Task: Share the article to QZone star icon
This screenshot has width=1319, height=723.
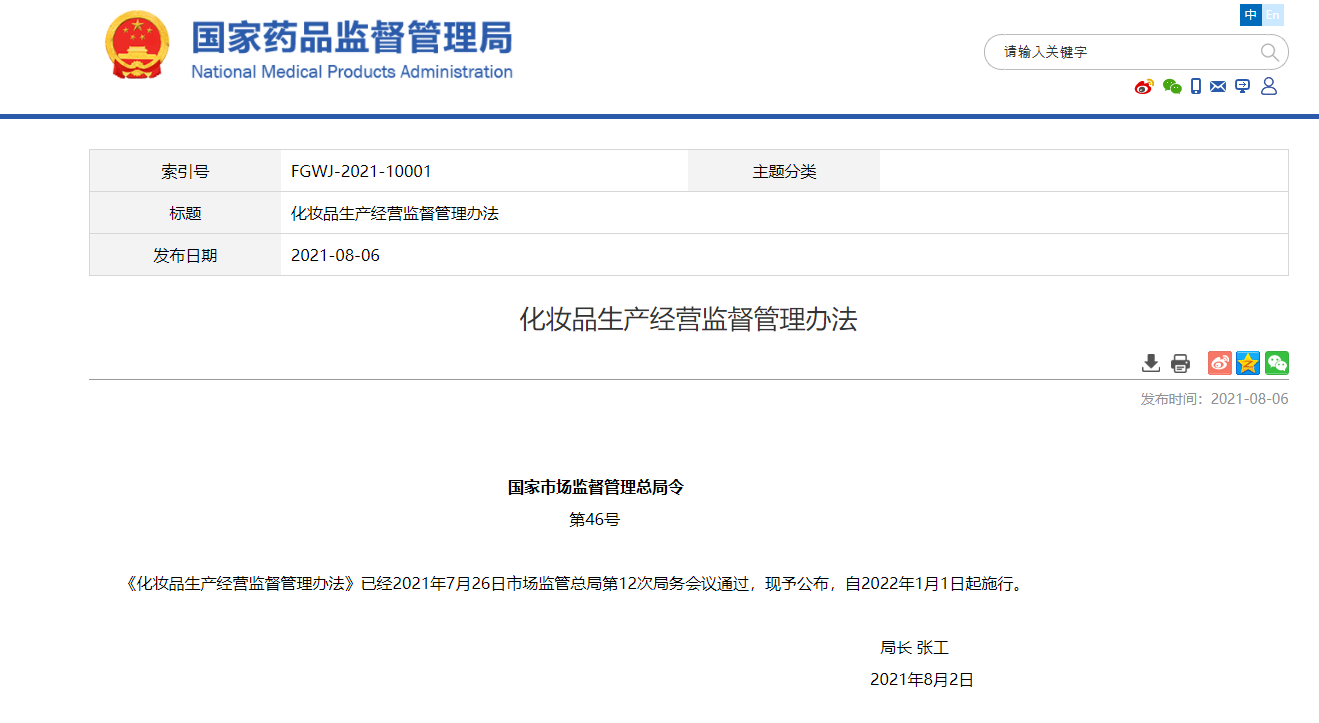Action: pyautogui.click(x=1248, y=363)
